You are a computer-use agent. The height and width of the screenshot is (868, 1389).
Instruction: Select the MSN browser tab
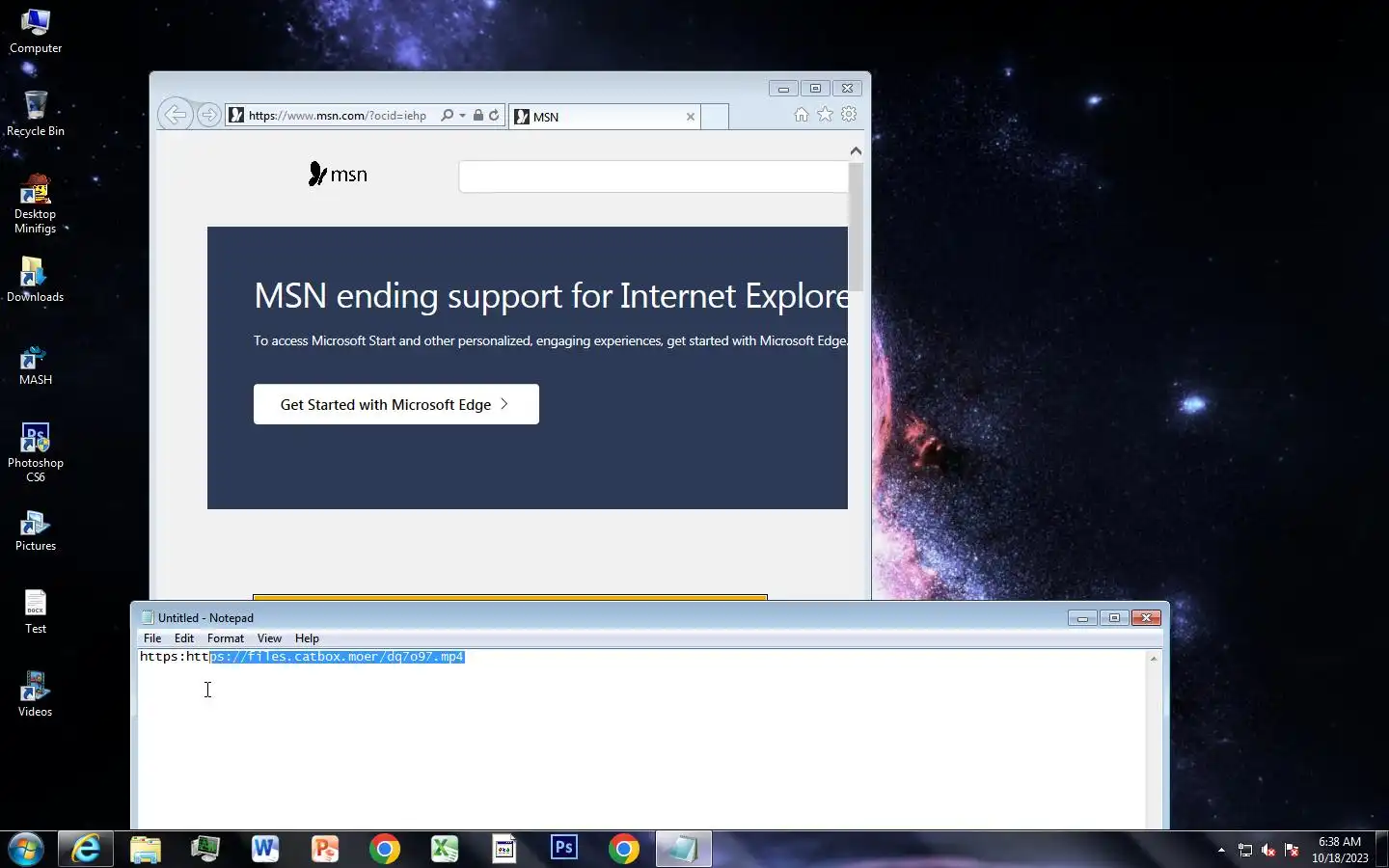click(604, 117)
